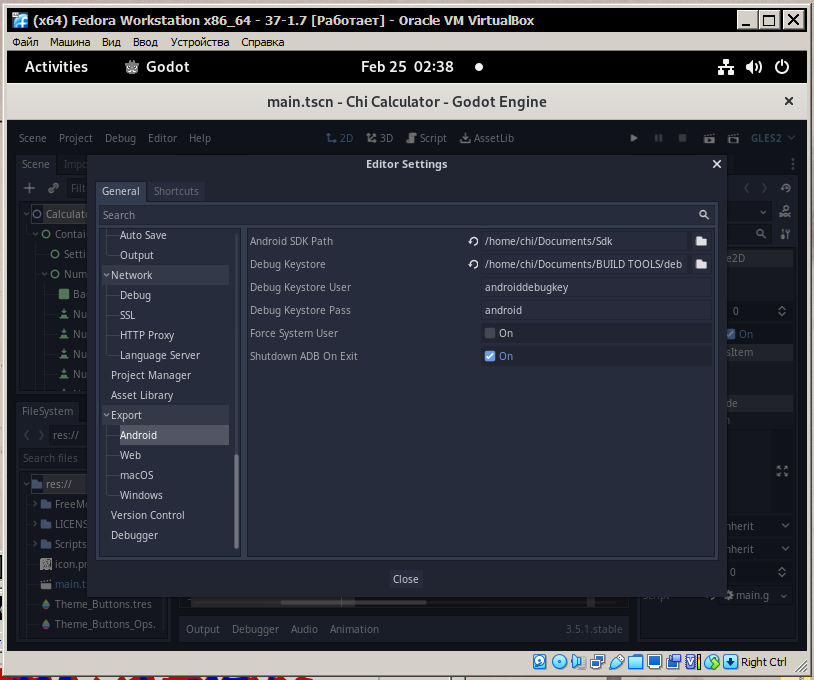Image resolution: width=814 pixels, height=680 pixels.
Task: Click Debug Keystore User field
Action: pyautogui.click(x=596, y=287)
